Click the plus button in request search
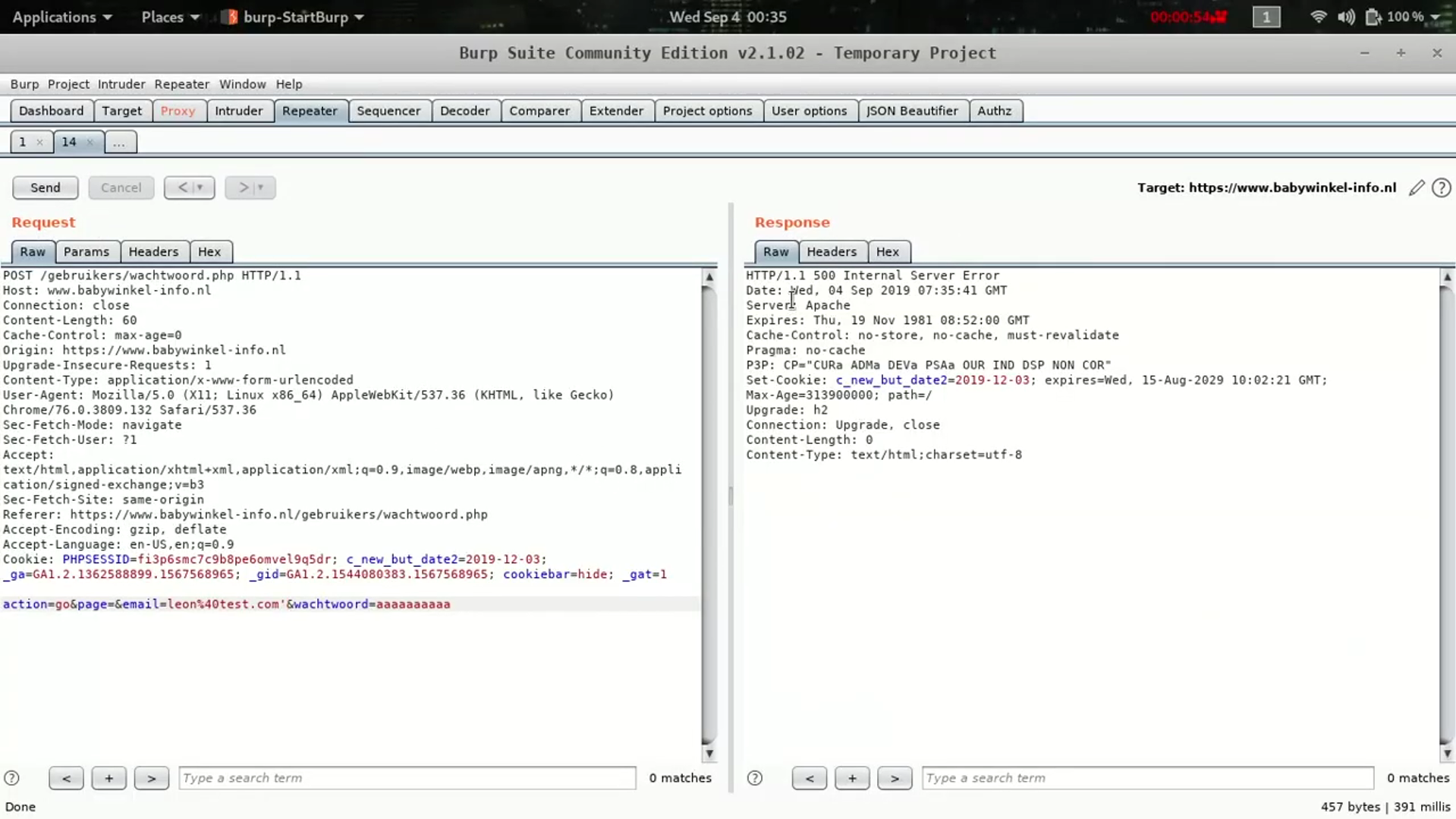Screen dimensions: 1456x819 point(108,778)
